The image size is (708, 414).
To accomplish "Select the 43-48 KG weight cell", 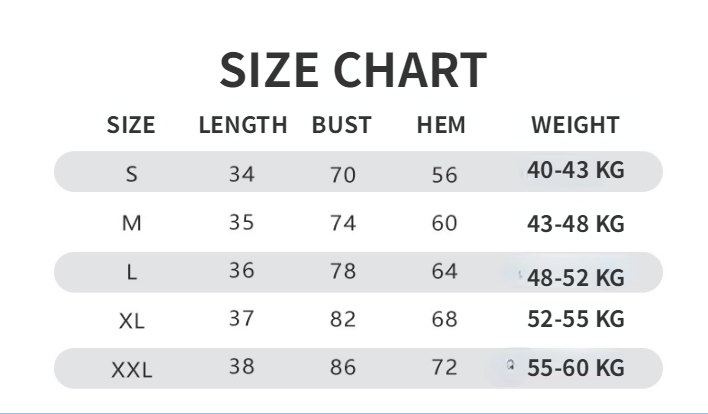I will (x=575, y=224).
